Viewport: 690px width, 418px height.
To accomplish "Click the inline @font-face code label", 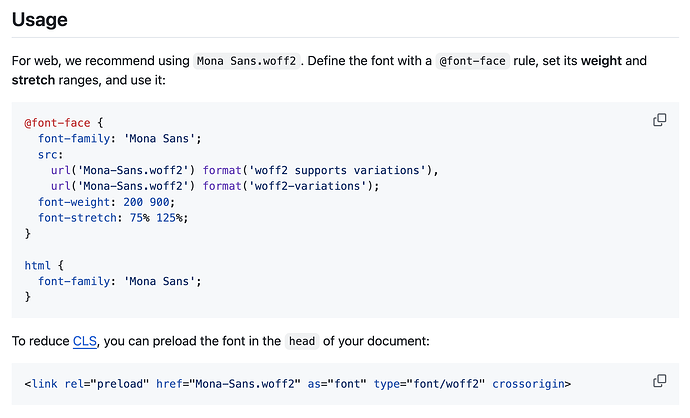I will pos(472,61).
